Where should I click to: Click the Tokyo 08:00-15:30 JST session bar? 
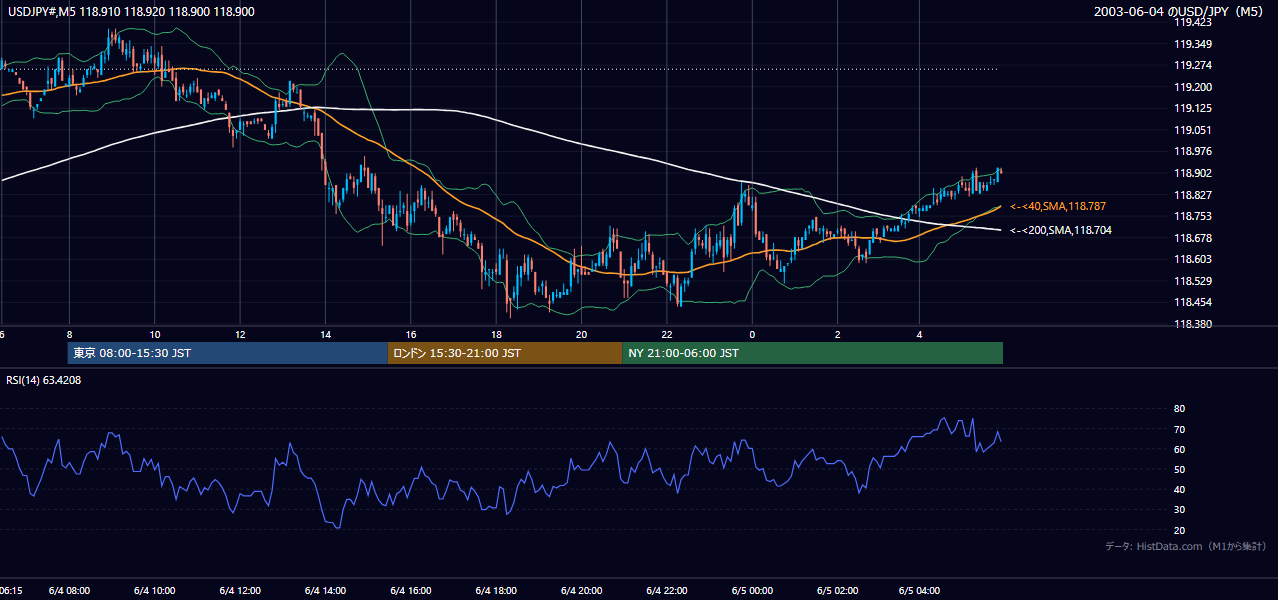pyautogui.click(x=228, y=353)
